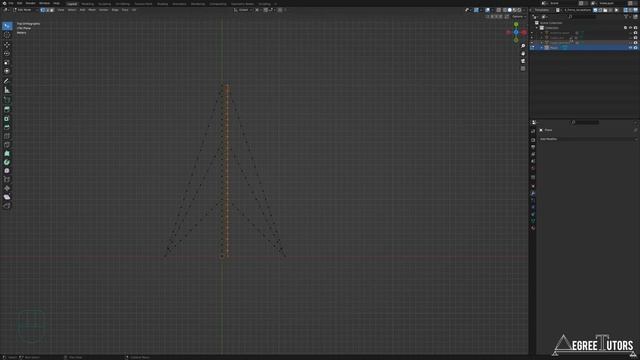The image size is (640, 360).
Task: Enable face select mode
Action: pyautogui.click(x=51, y=10)
